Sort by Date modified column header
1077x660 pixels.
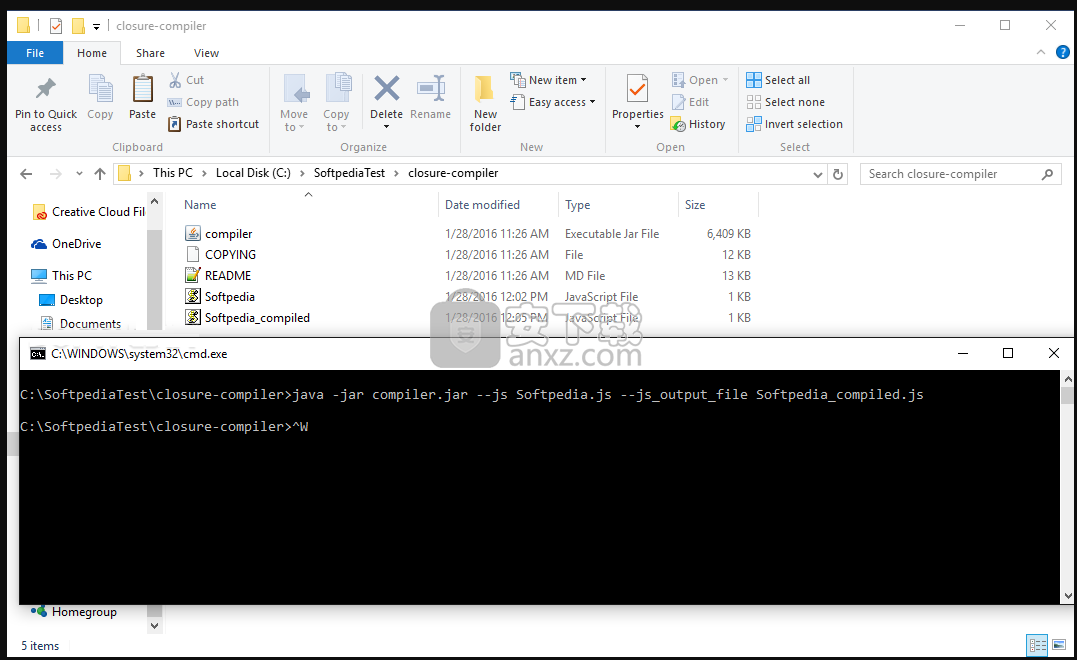482,205
